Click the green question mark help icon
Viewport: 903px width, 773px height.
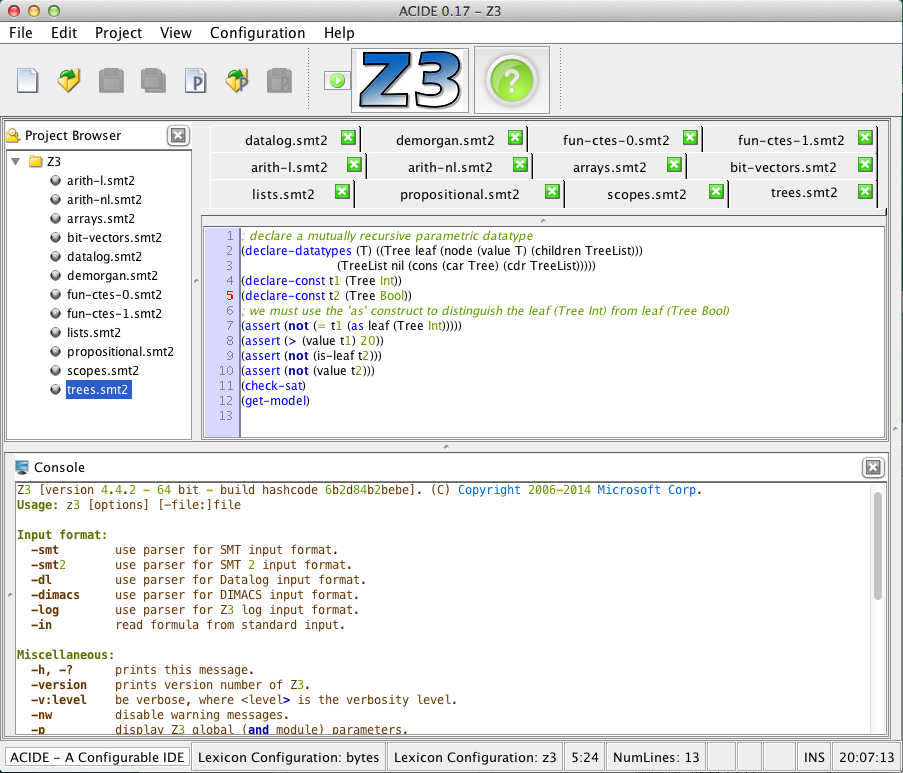tap(511, 80)
